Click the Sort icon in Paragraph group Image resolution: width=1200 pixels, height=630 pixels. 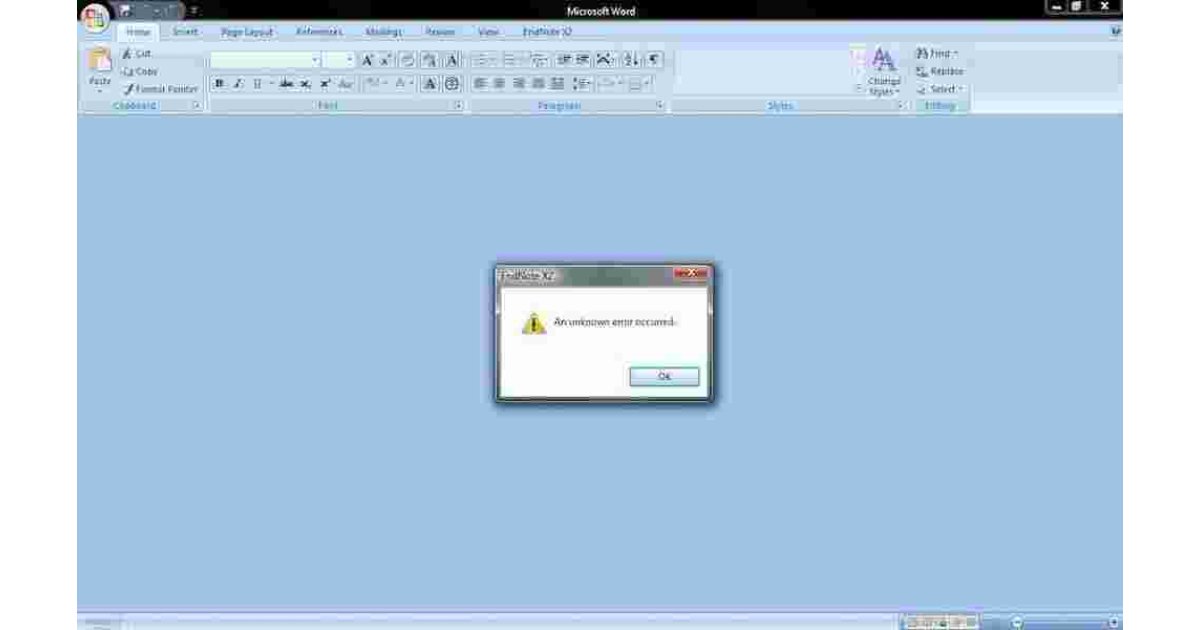pyautogui.click(x=633, y=60)
